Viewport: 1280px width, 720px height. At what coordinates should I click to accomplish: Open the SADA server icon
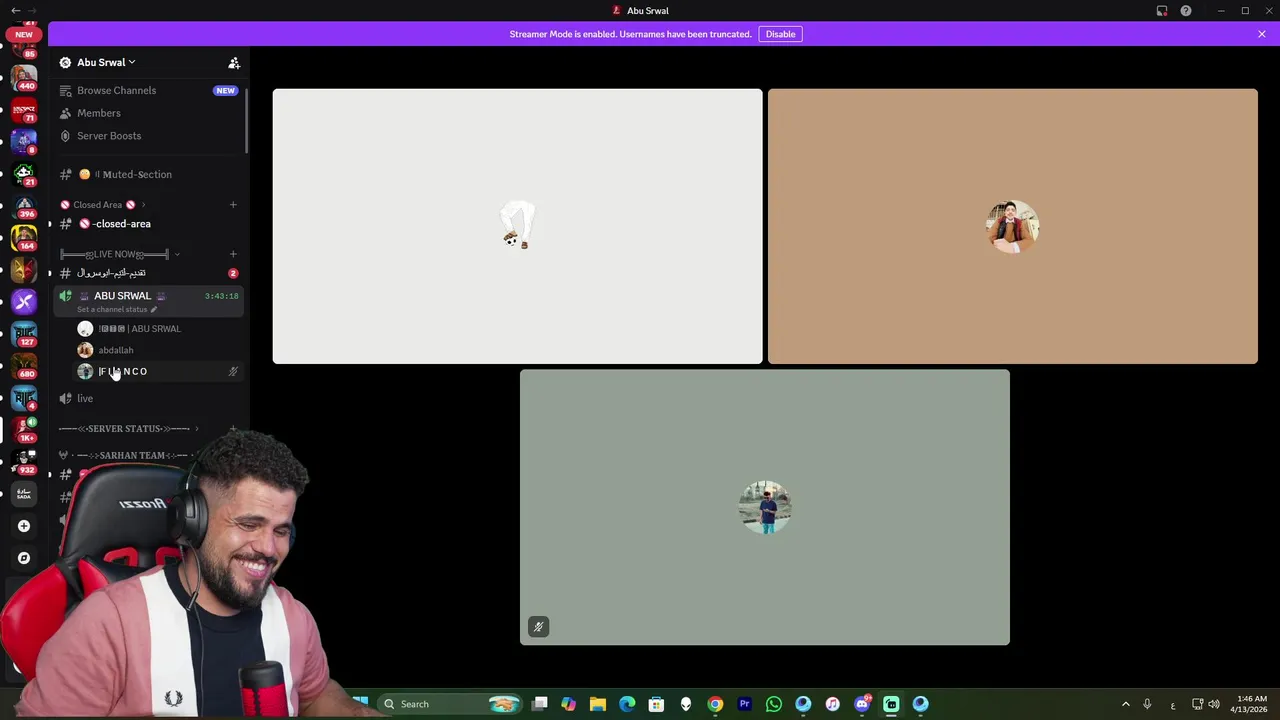24,494
